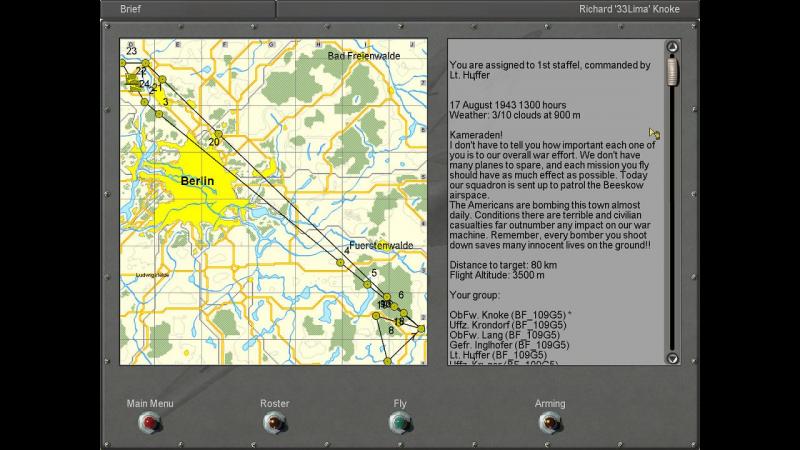Select waypoint 6 circle on the map

click(x=387, y=296)
